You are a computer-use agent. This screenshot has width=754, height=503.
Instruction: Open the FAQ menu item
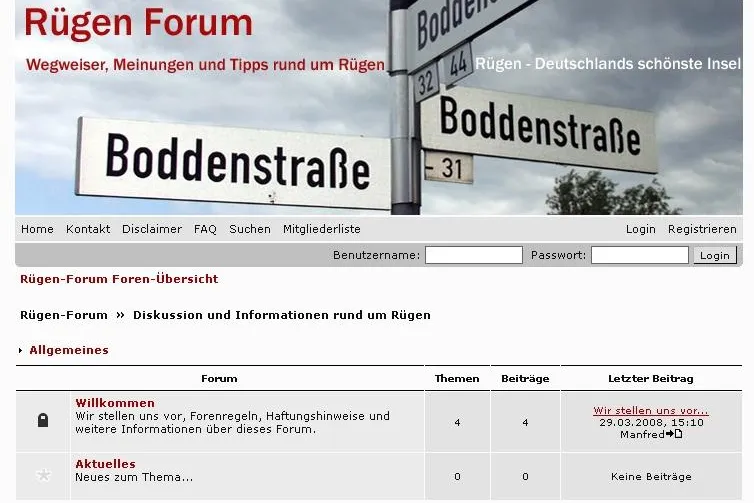click(x=205, y=229)
